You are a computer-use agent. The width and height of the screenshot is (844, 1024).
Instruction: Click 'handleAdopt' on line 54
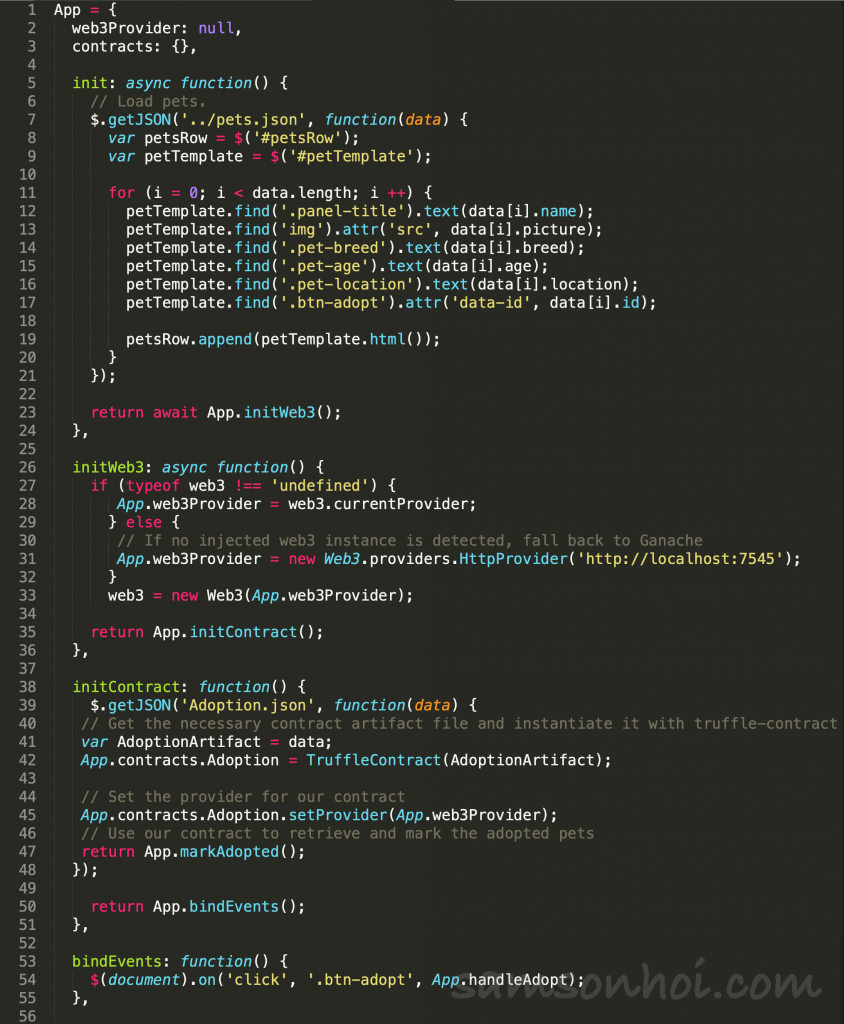[x=518, y=979]
